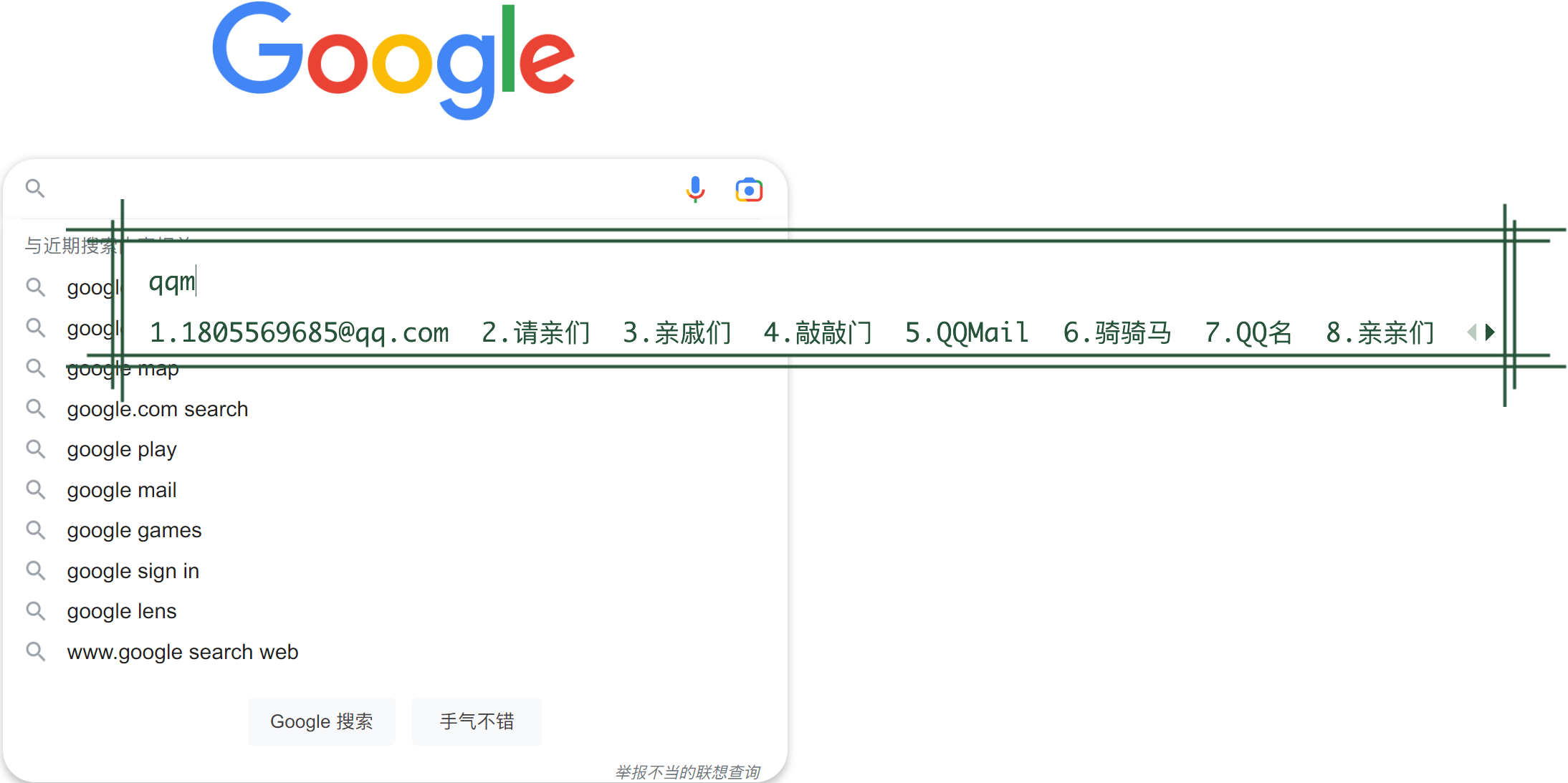Open 举报不当的联想查询 report link

tap(687, 772)
